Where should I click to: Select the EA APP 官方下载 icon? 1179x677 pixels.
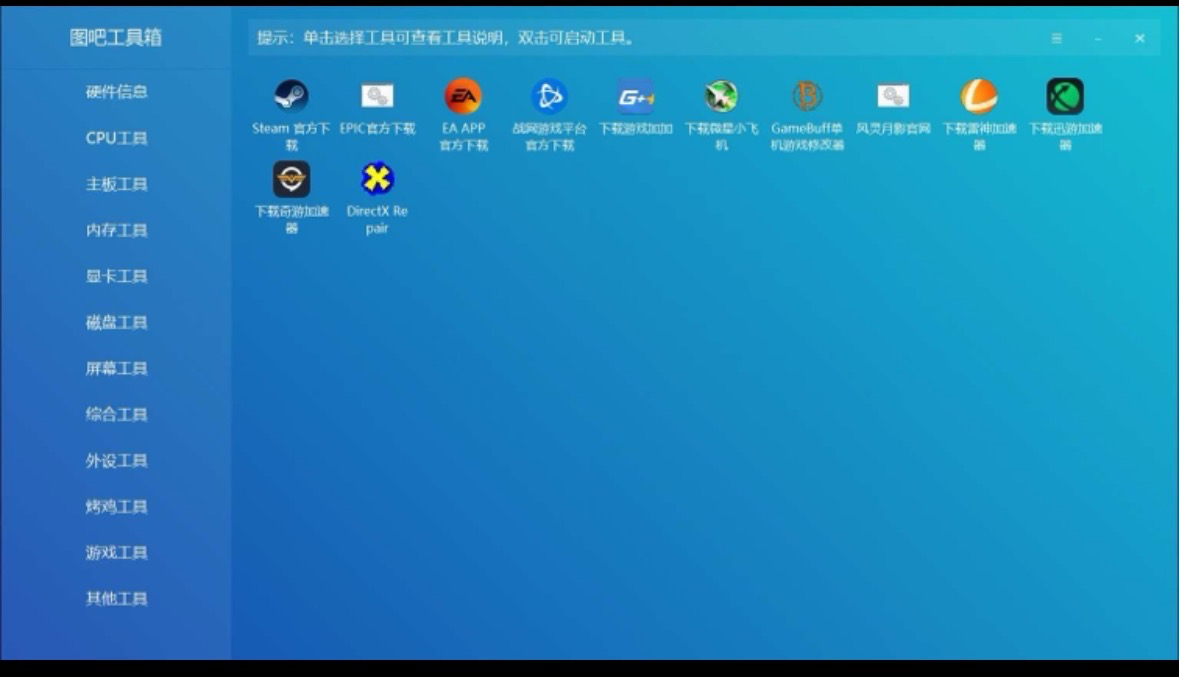click(x=463, y=97)
